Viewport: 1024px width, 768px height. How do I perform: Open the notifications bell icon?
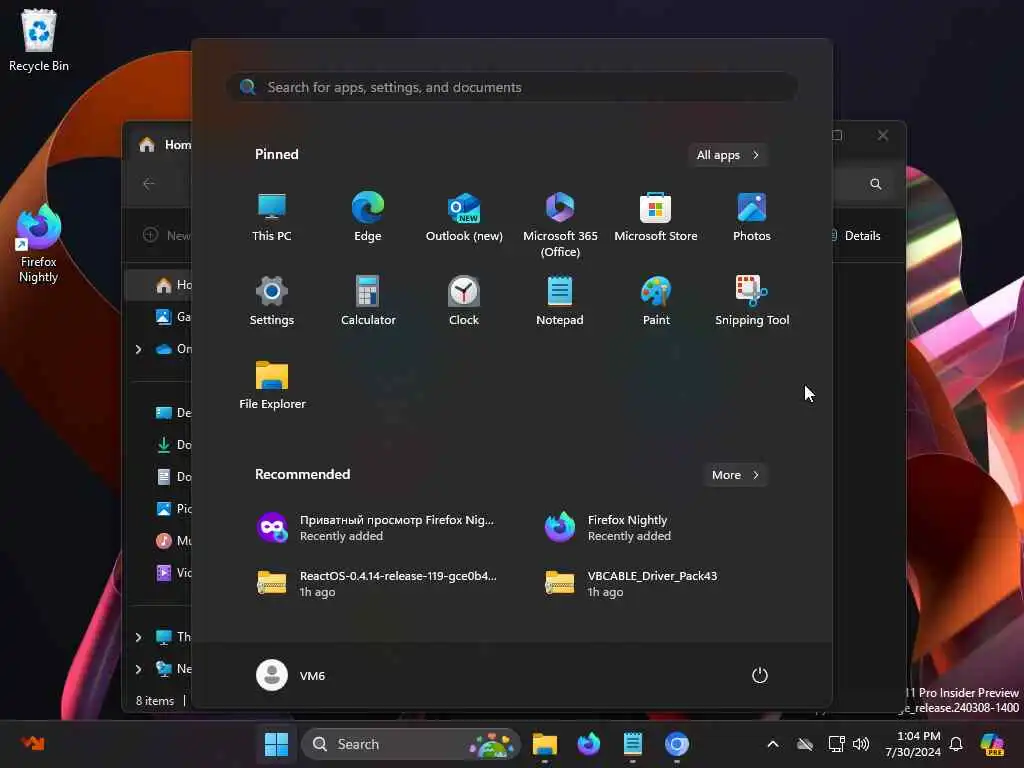[956, 744]
